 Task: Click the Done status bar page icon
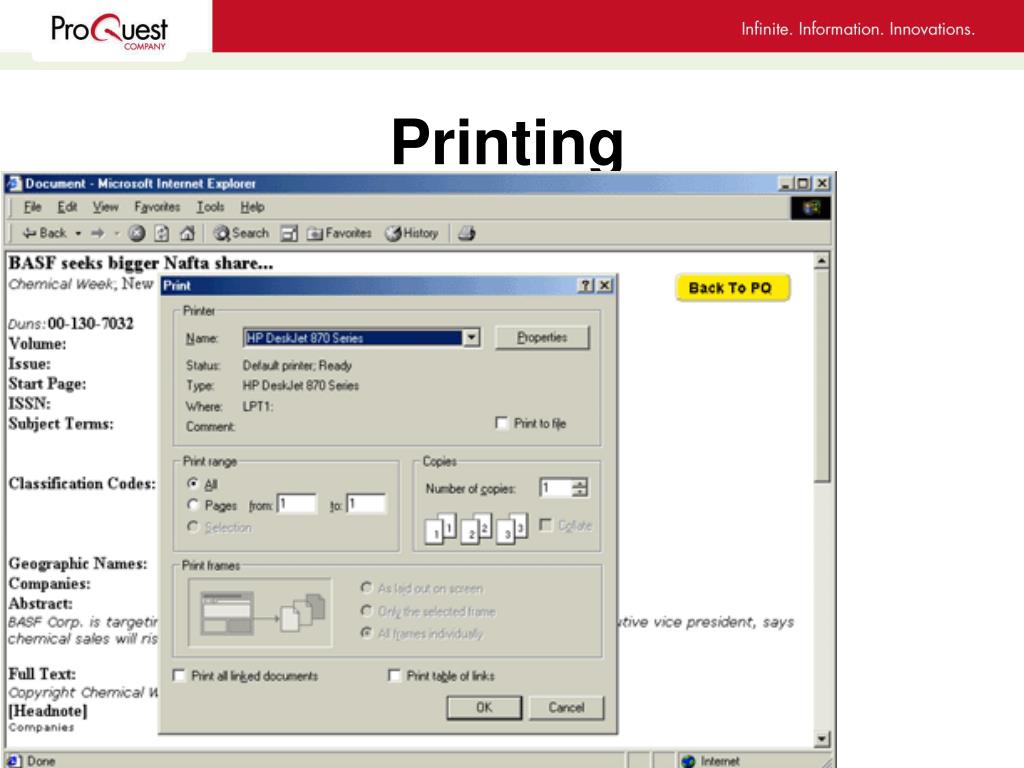point(14,761)
